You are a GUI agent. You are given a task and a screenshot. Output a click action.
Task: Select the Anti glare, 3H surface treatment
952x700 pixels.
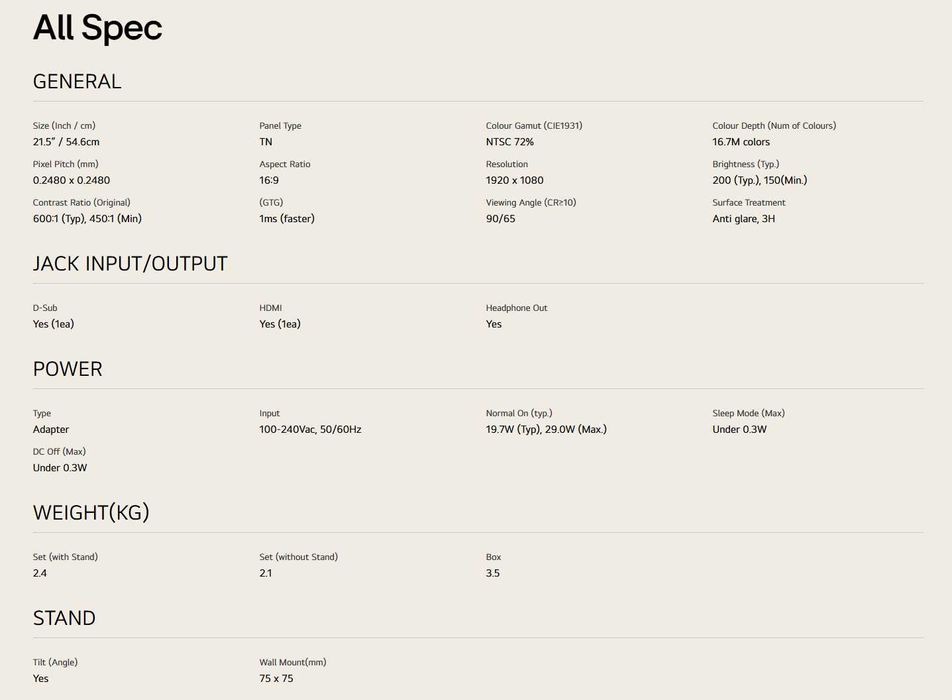point(743,218)
